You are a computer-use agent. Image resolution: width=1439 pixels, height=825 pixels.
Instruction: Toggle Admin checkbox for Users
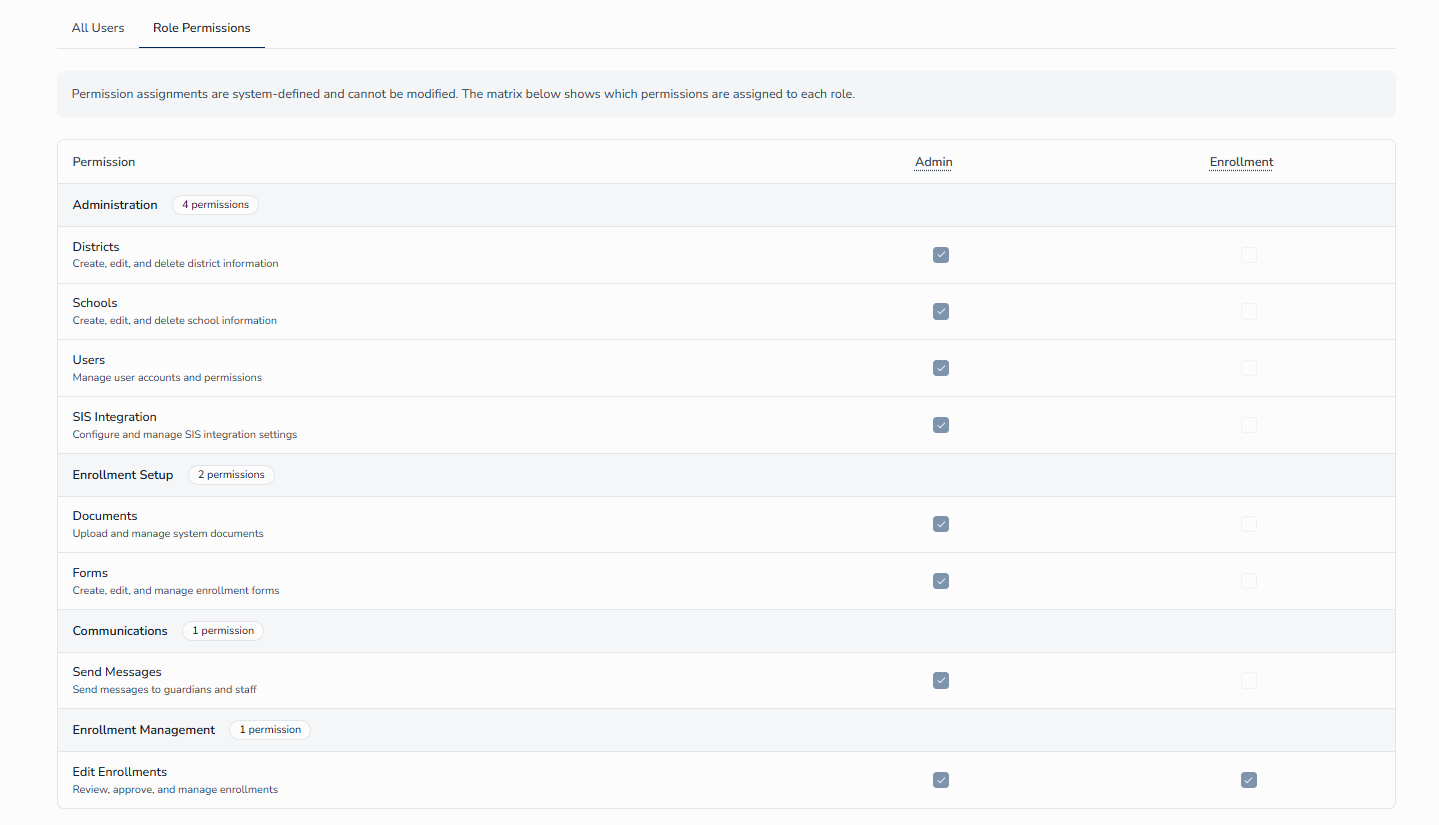click(x=941, y=368)
